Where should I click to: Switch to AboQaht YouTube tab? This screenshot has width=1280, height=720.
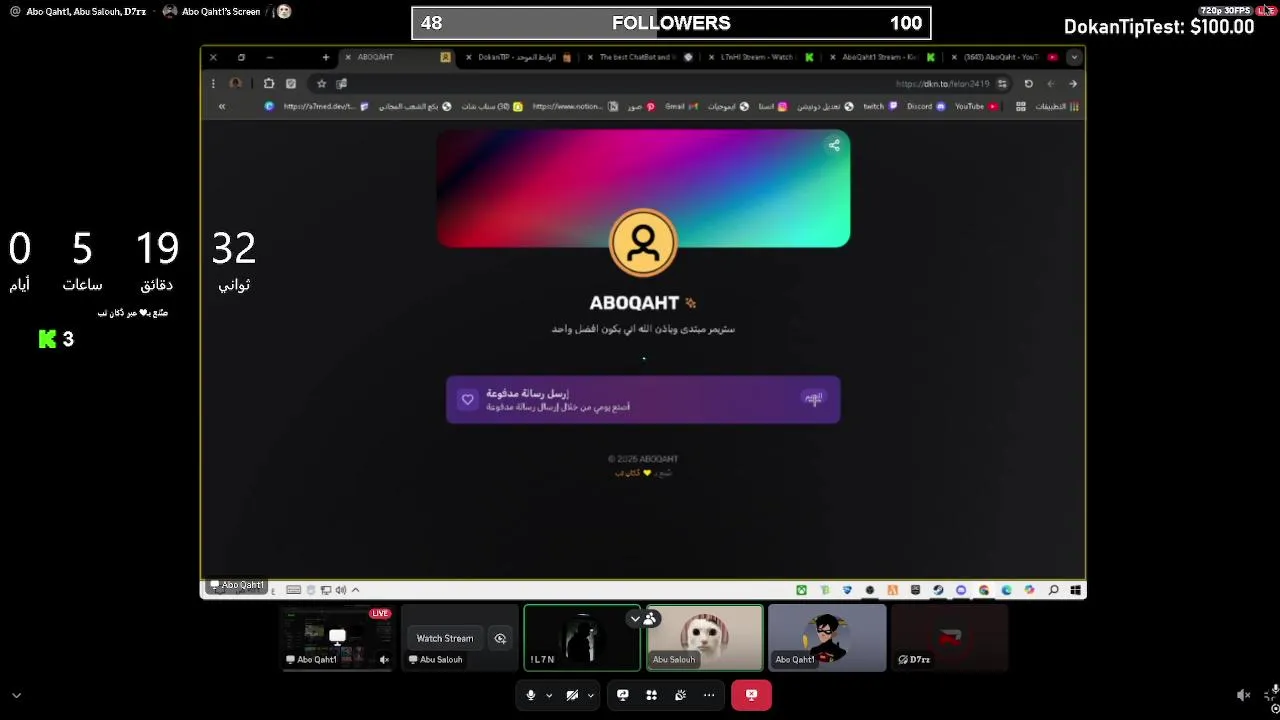[x=1003, y=57]
